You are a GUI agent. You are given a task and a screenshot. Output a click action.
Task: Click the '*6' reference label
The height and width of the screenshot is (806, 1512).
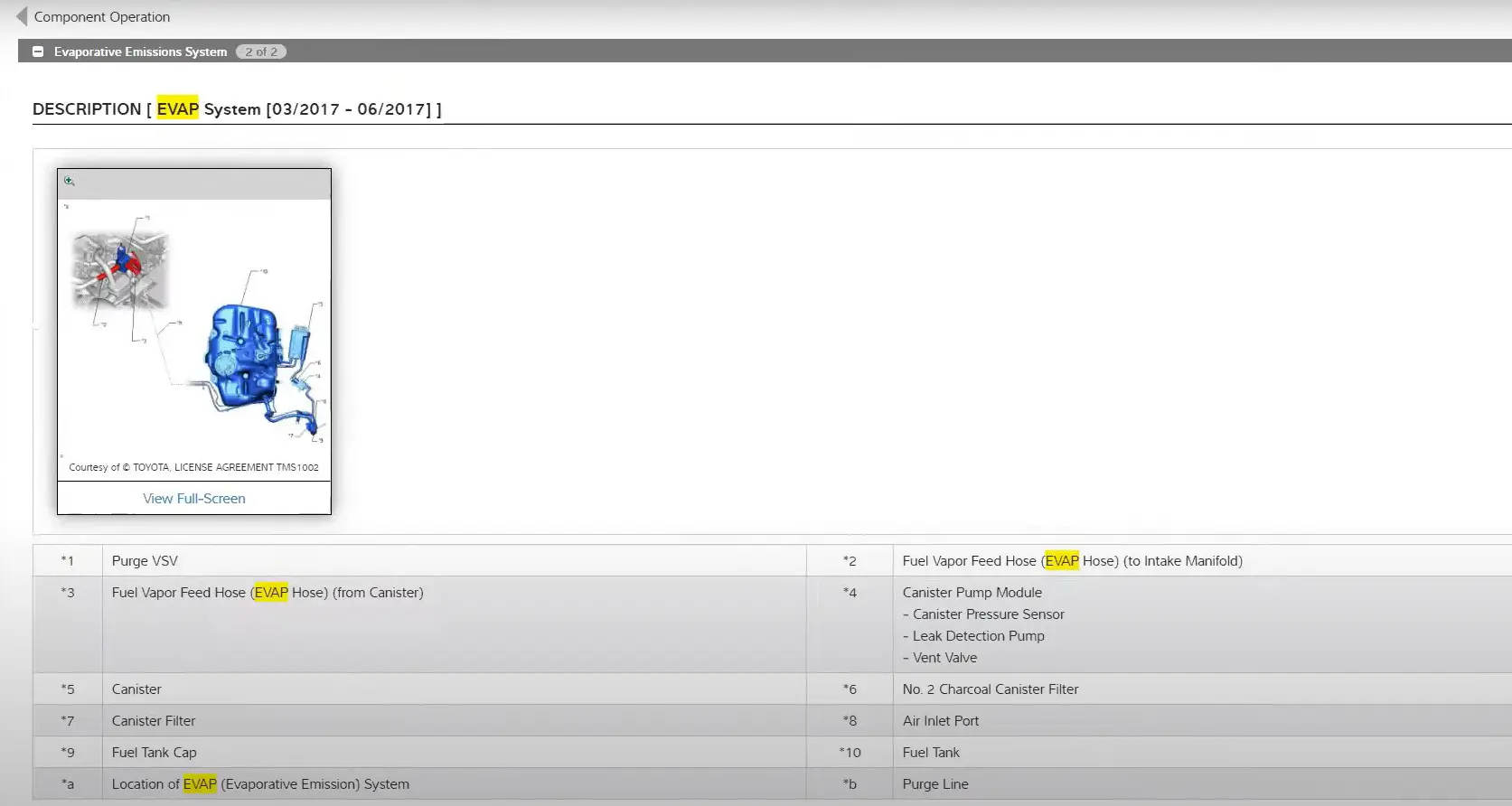pyautogui.click(x=850, y=689)
